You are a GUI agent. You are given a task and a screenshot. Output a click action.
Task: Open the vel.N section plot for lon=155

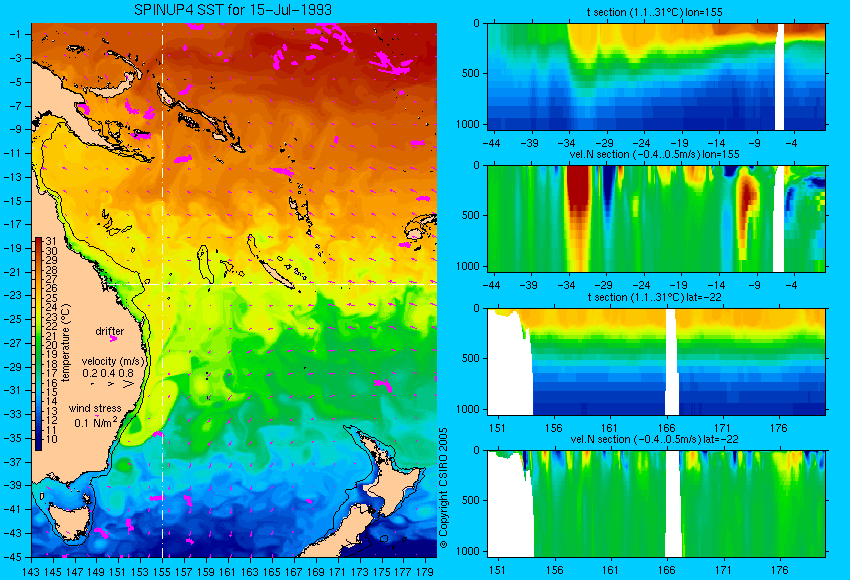[656, 218]
